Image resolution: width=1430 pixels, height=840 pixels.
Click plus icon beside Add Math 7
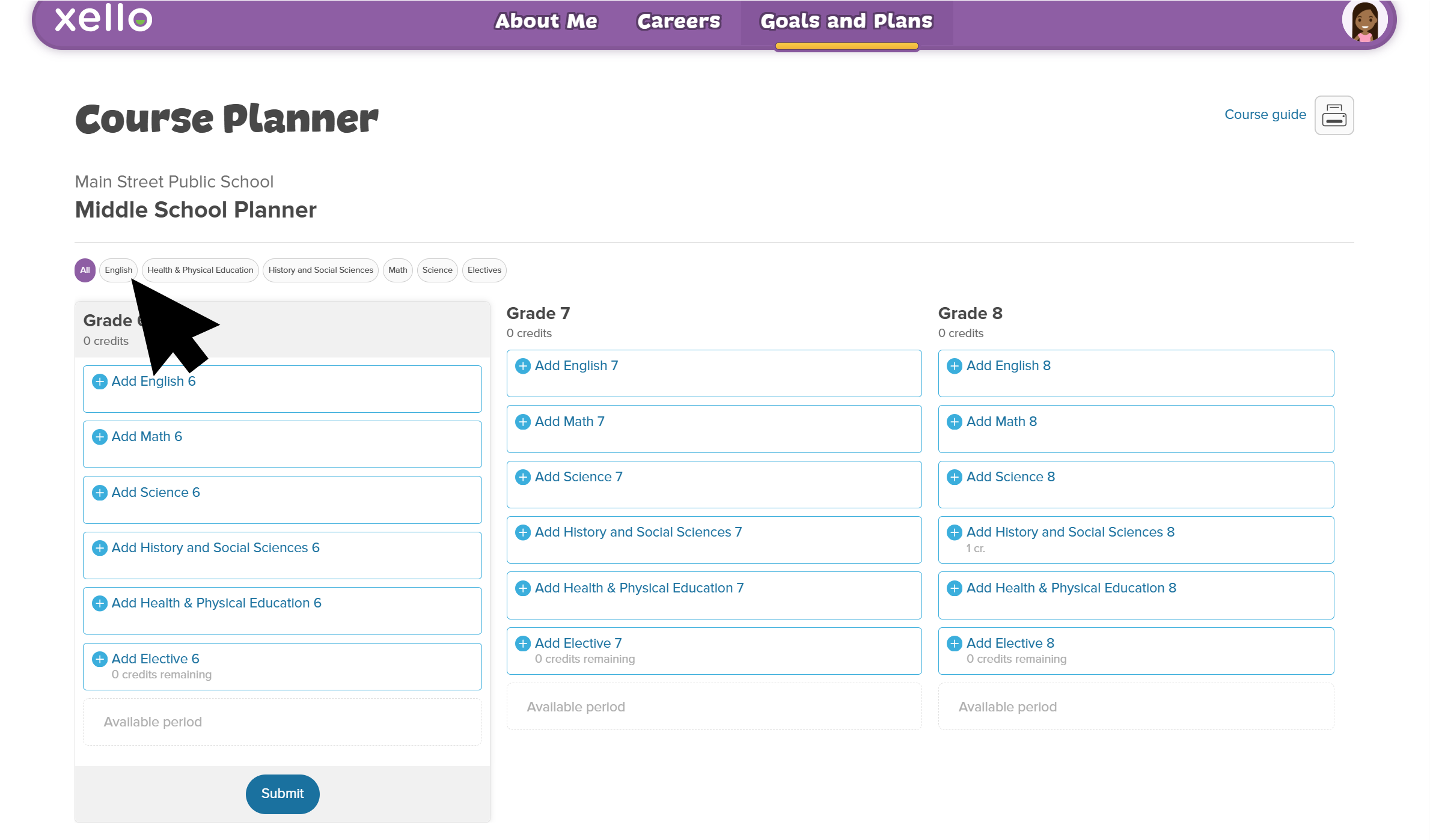[523, 422]
